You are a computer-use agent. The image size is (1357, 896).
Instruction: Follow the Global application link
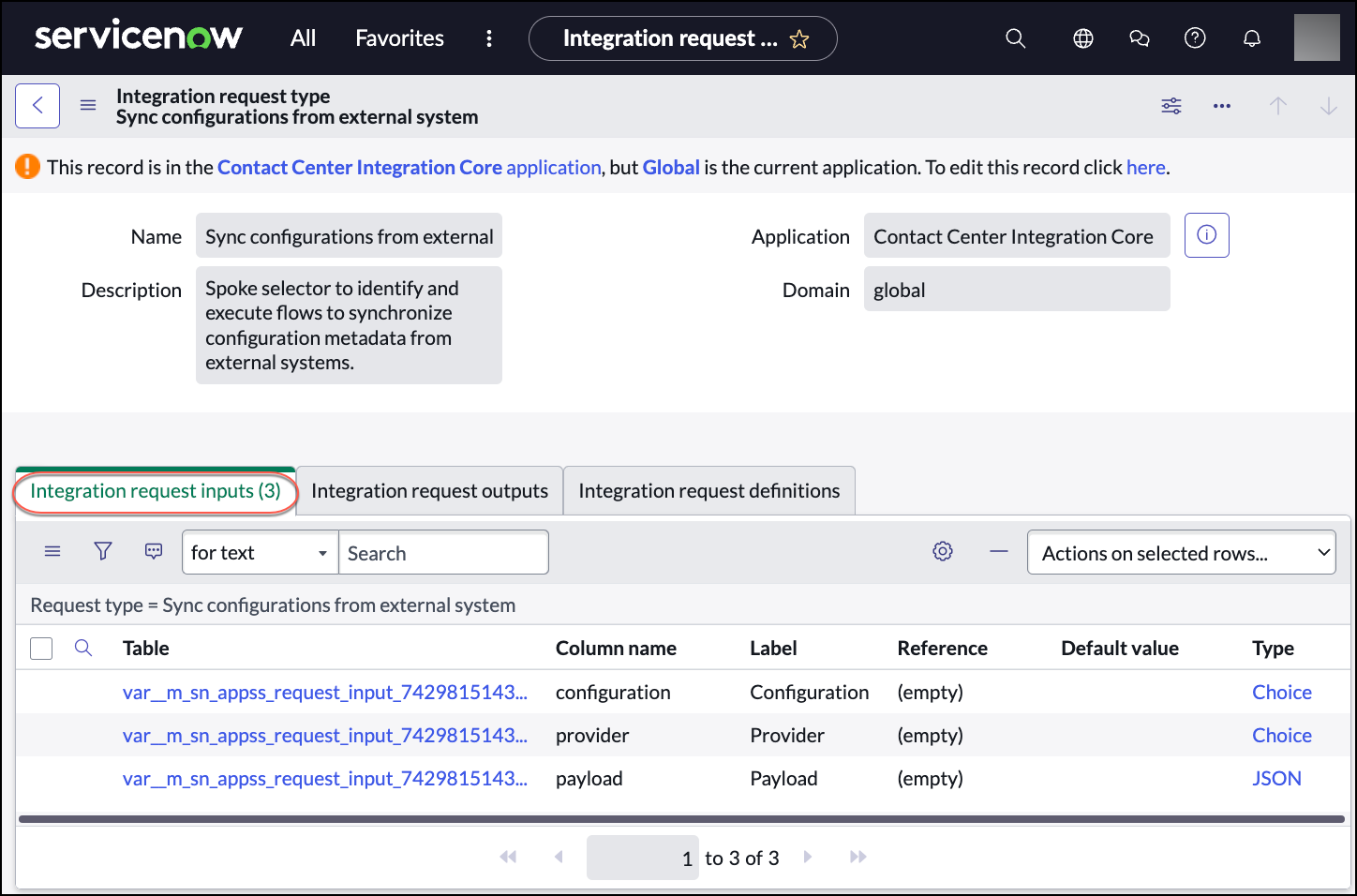(x=671, y=167)
